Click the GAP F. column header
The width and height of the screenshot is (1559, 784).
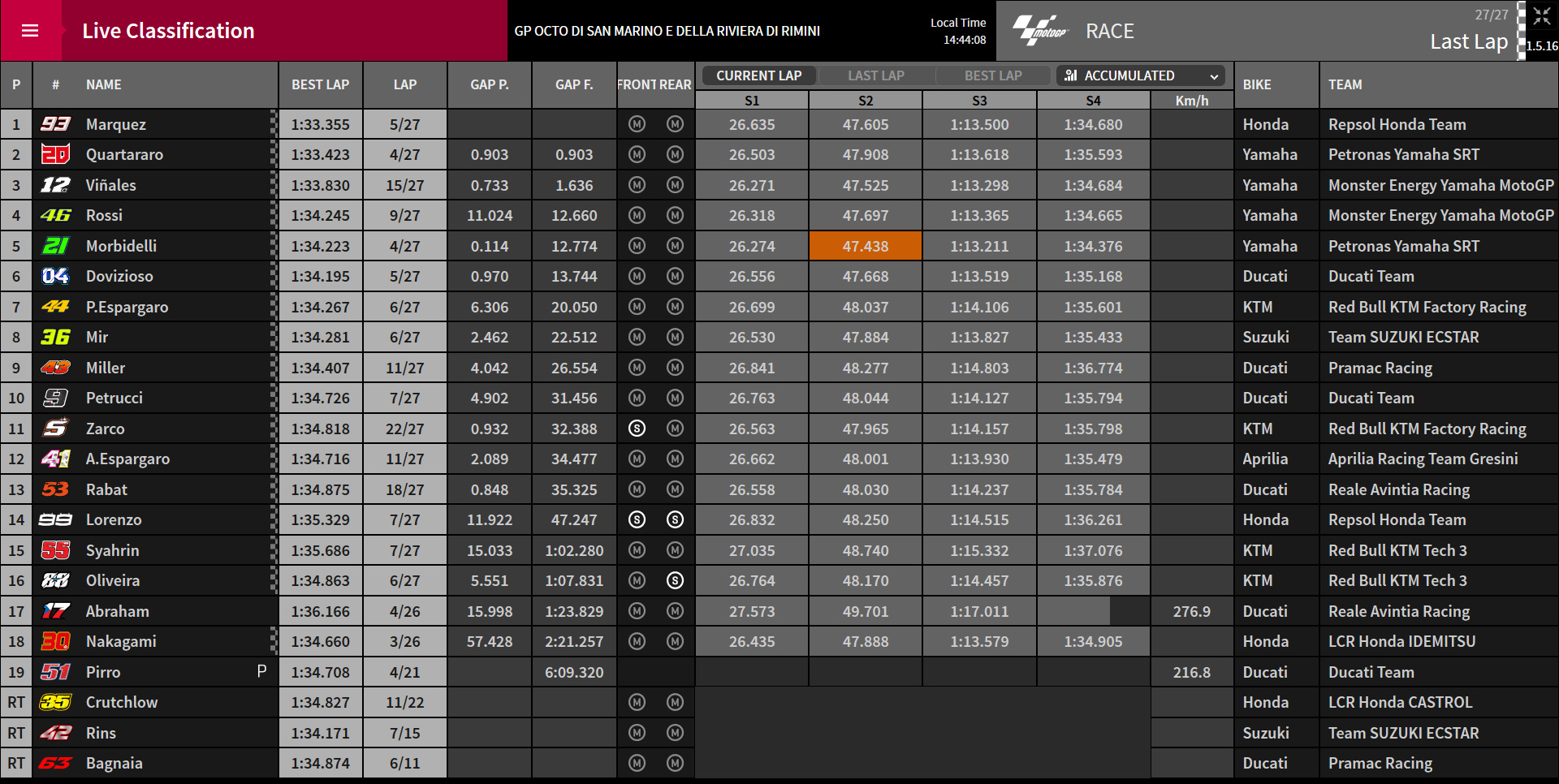point(574,84)
